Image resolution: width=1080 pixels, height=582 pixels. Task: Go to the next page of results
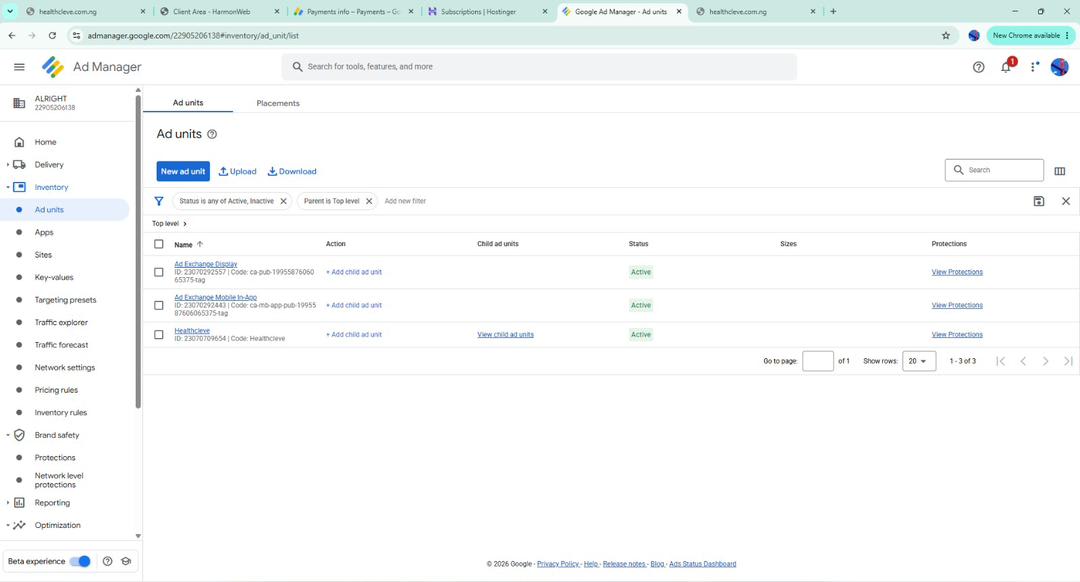pyautogui.click(x=1046, y=361)
